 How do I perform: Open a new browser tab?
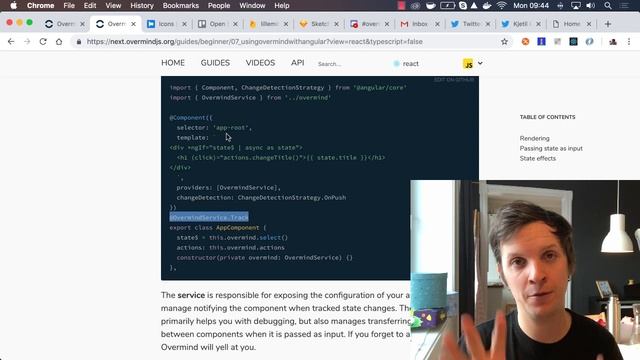(x=608, y=24)
